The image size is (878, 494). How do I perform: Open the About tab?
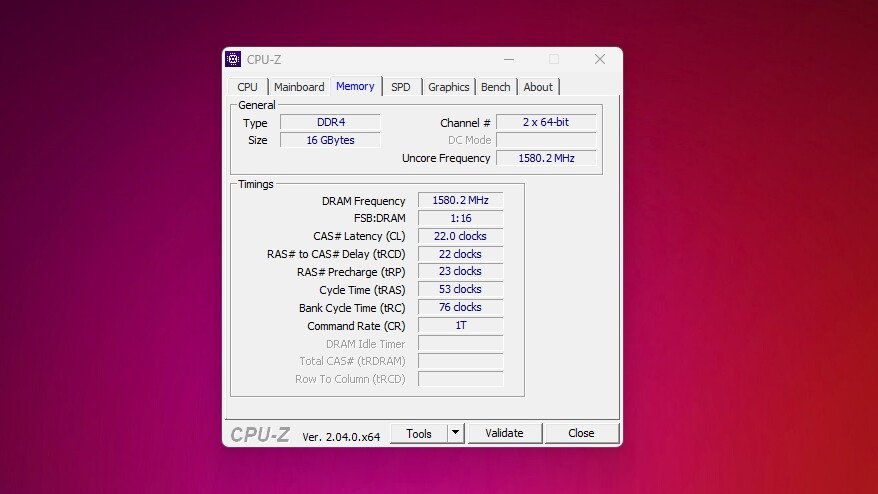pos(538,87)
